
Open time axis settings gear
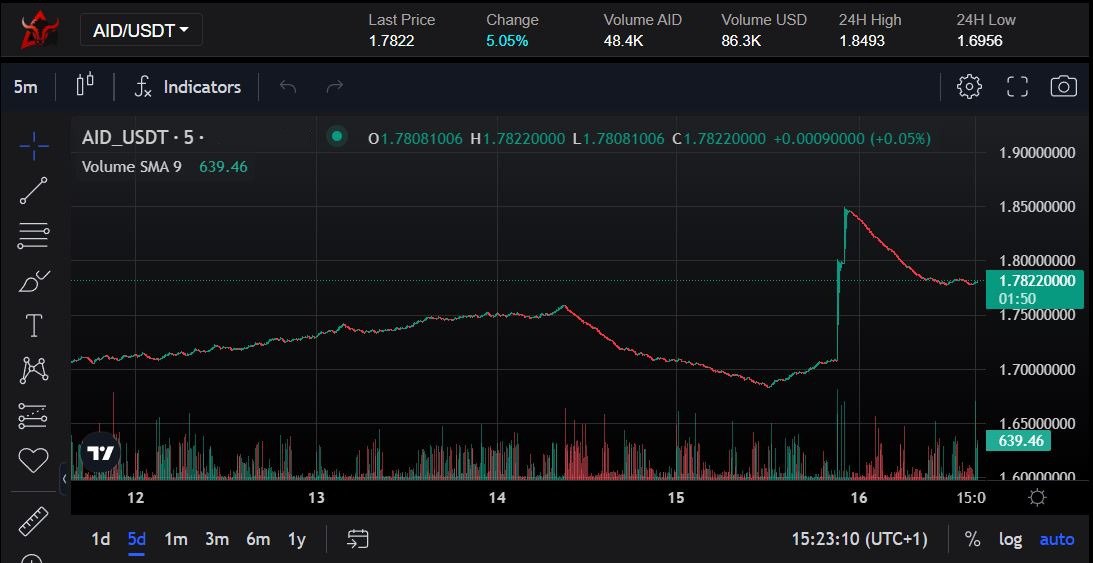point(1037,498)
